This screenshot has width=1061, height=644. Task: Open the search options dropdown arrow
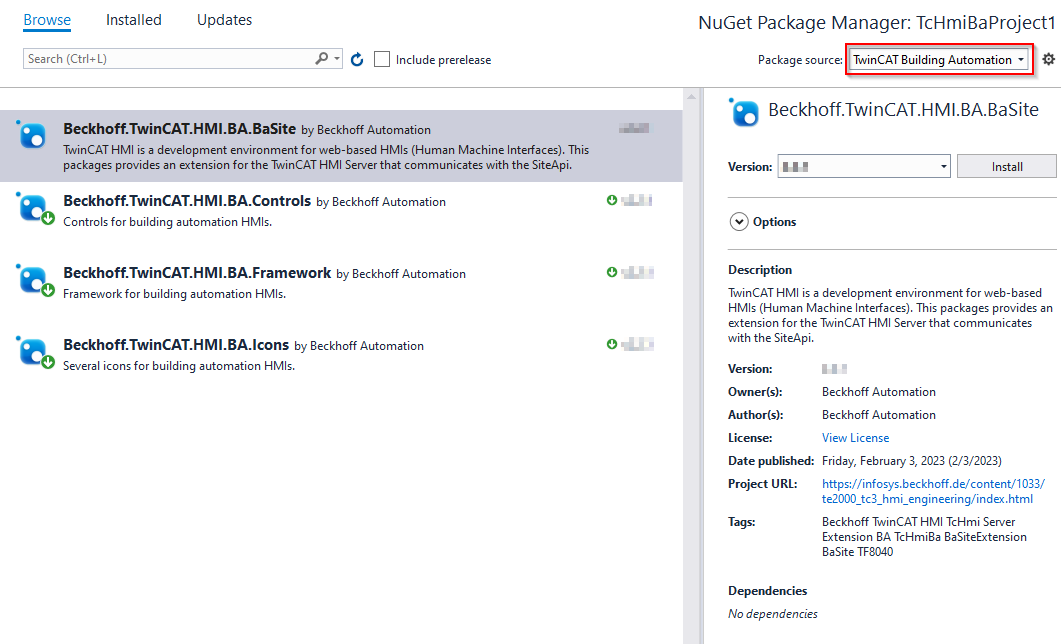point(336,59)
